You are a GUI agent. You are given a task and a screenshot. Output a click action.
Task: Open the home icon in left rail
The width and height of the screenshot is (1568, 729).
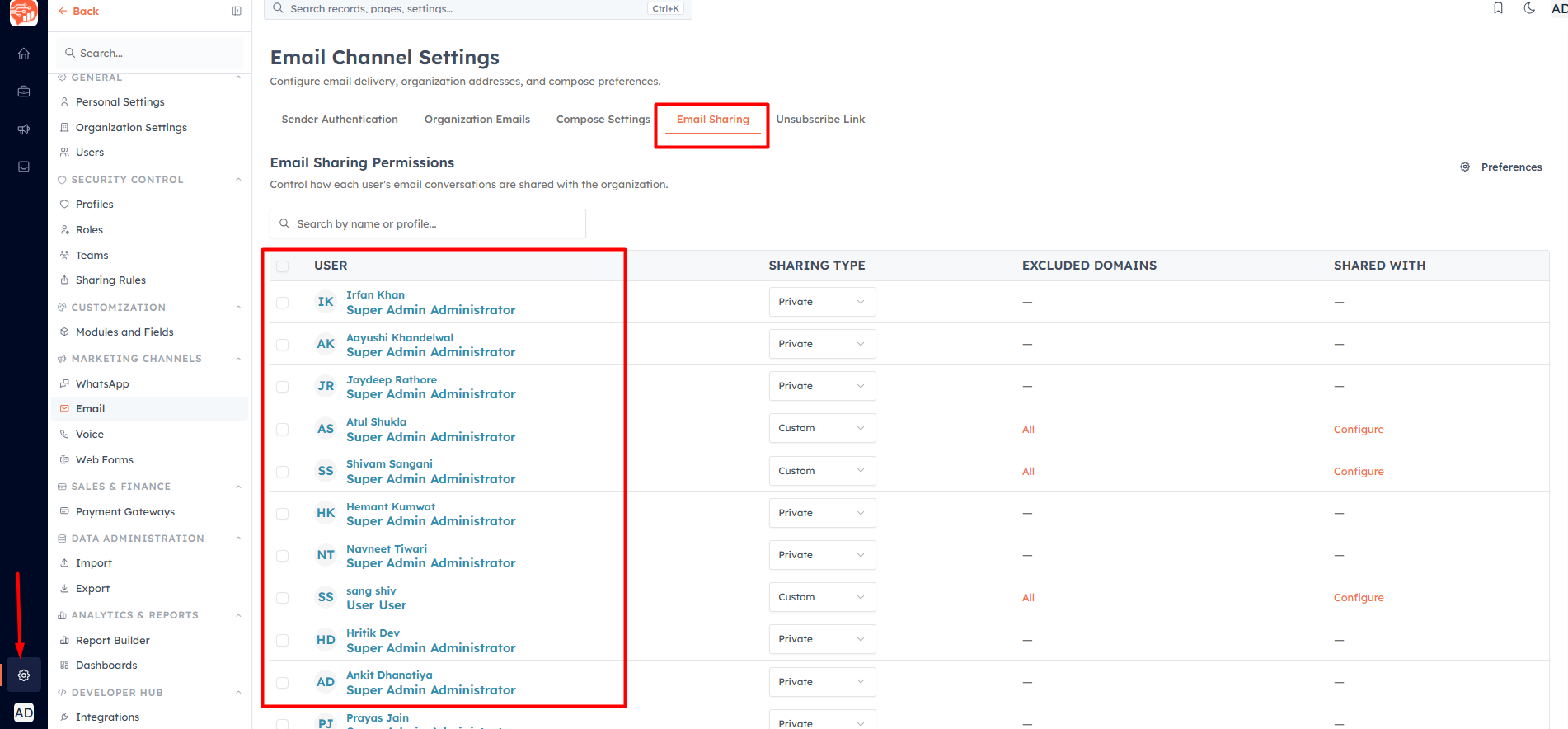(x=24, y=54)
